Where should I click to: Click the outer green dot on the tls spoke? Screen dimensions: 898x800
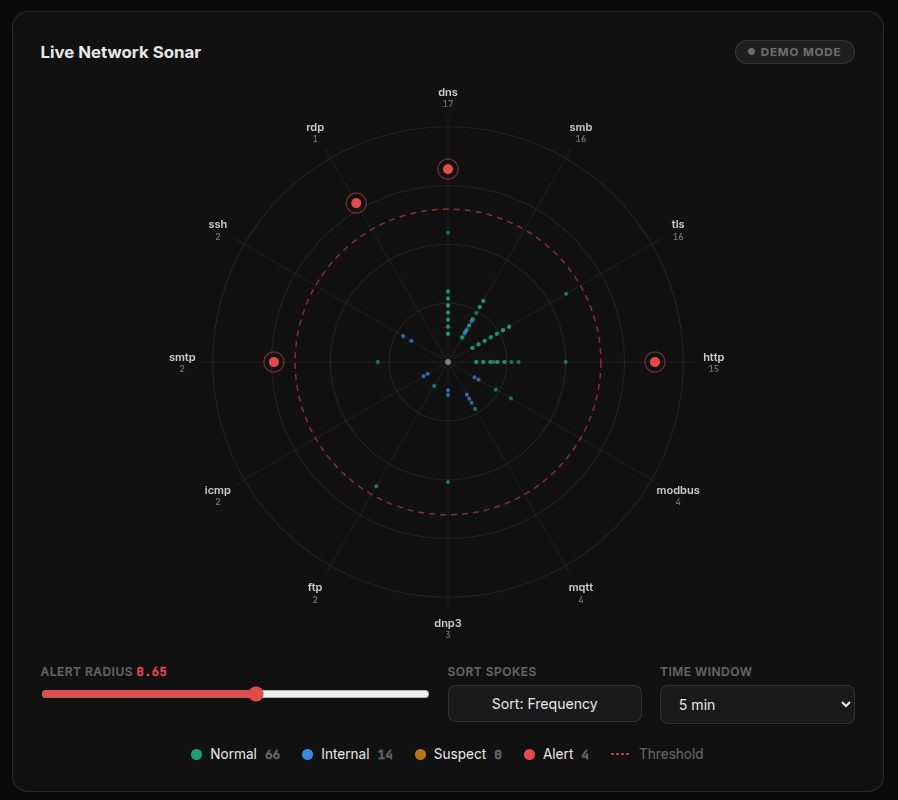pyautogui.click(x=566, y=294)
